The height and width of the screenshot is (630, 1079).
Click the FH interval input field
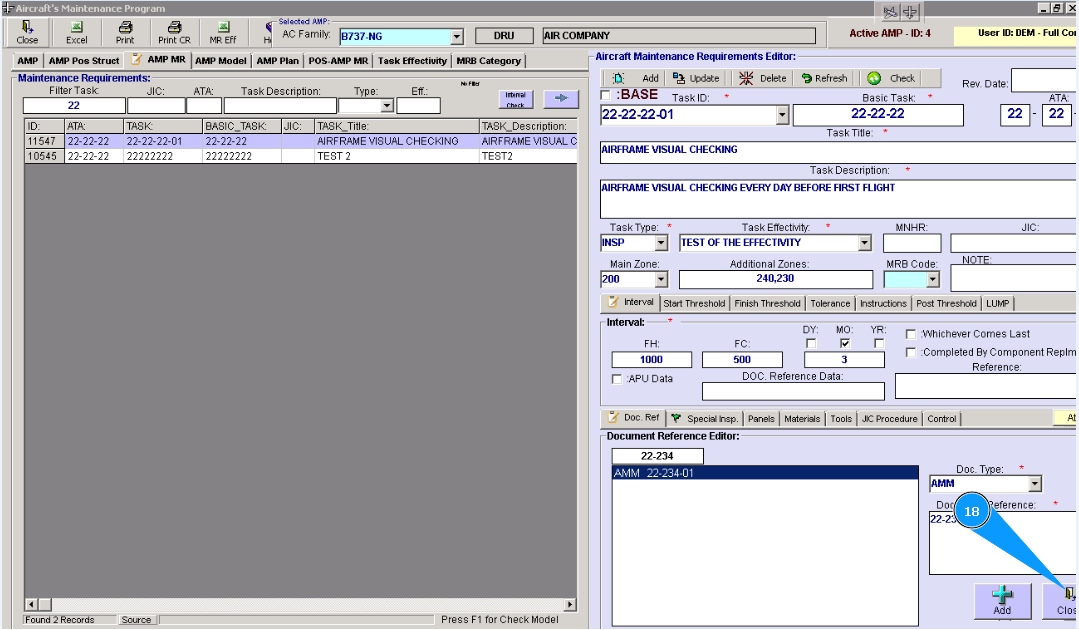[x=651, y=360]
